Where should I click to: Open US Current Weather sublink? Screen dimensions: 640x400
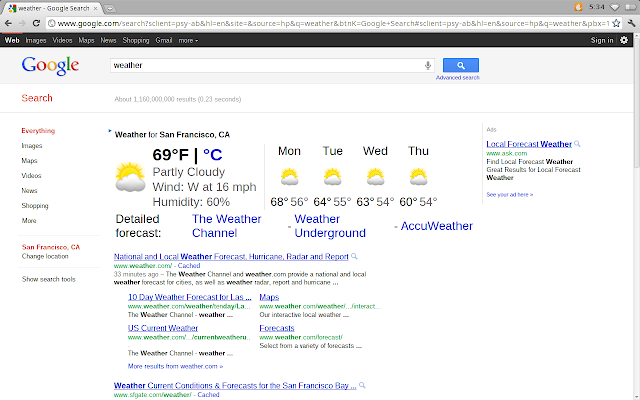tap(162, 328)
